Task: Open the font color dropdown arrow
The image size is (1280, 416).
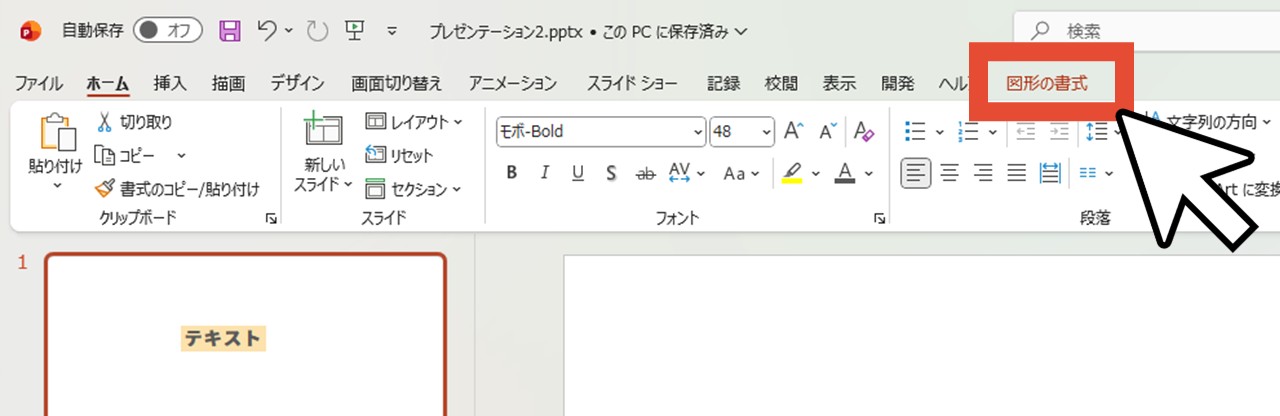Action: point(869,173)
